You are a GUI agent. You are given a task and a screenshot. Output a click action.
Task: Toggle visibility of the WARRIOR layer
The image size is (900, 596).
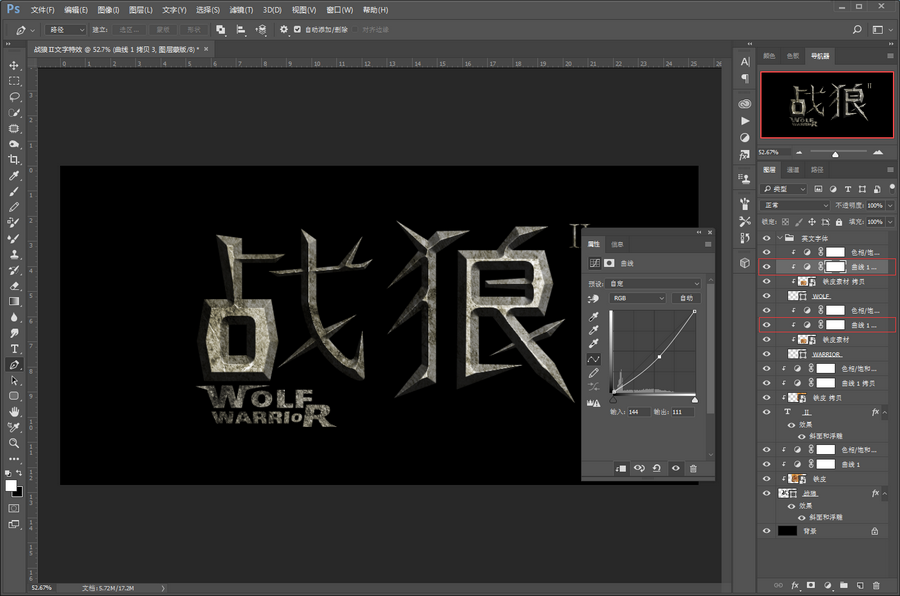pos(767,354)
